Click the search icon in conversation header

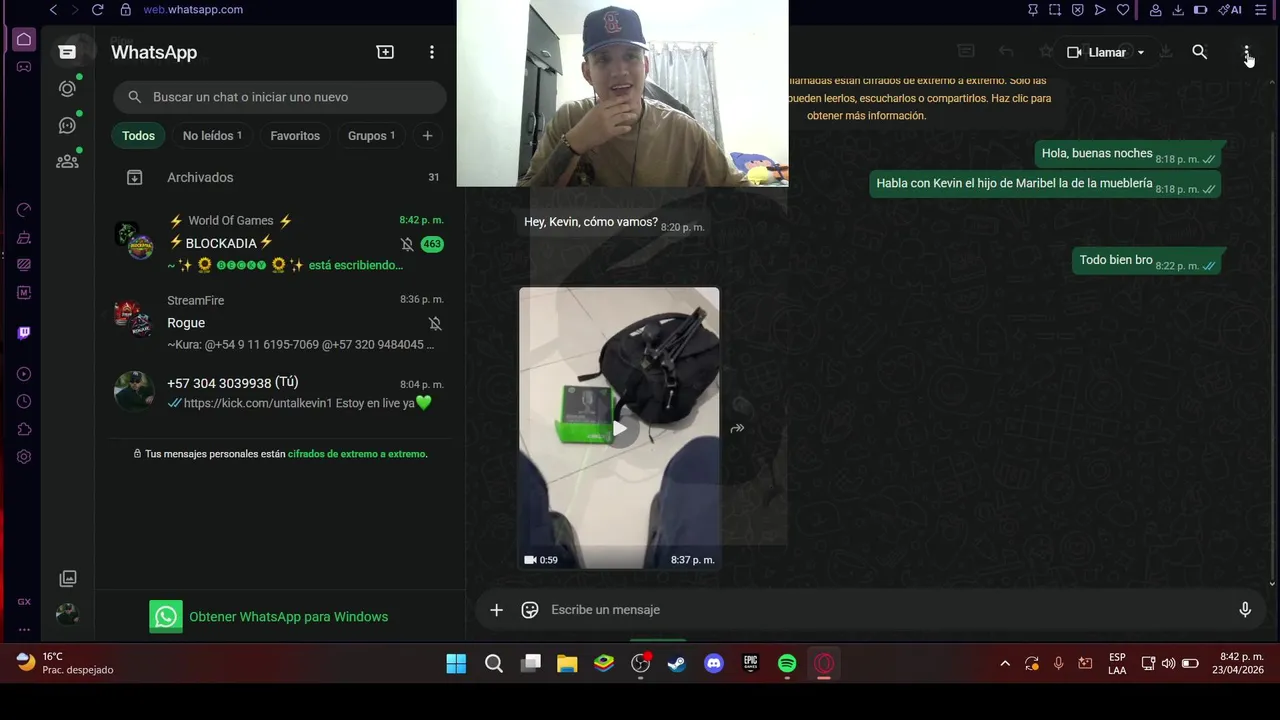coord(1200,52)
